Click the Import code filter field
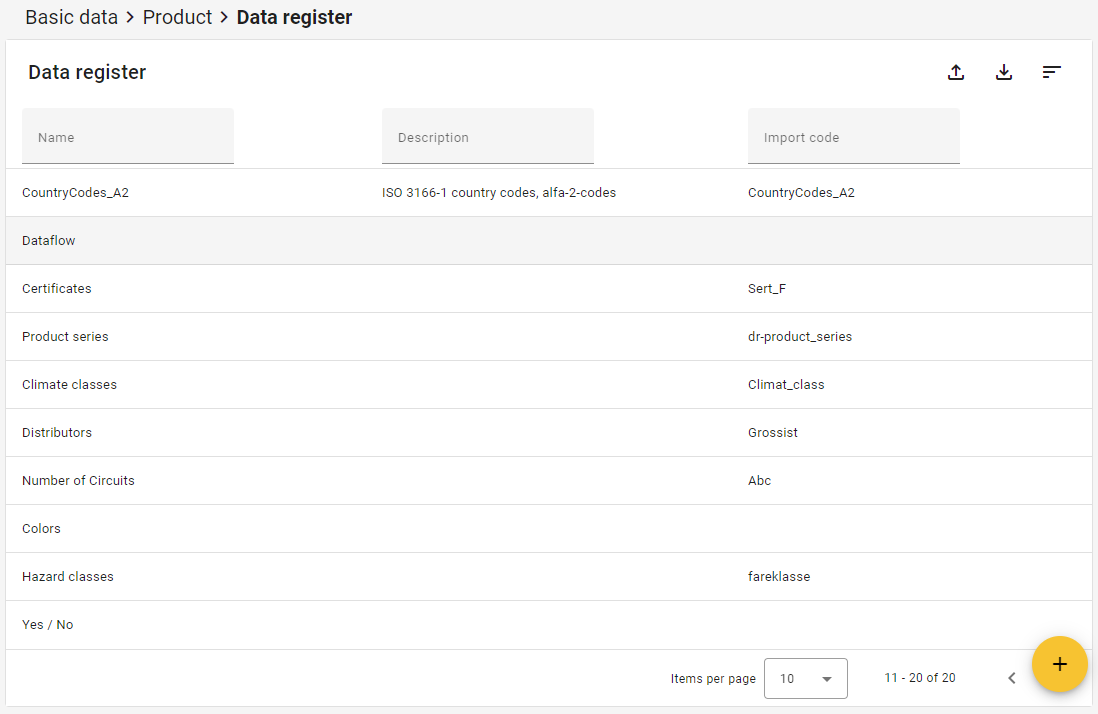This screenshot has height=714, width=1098. tap(854, 137)
